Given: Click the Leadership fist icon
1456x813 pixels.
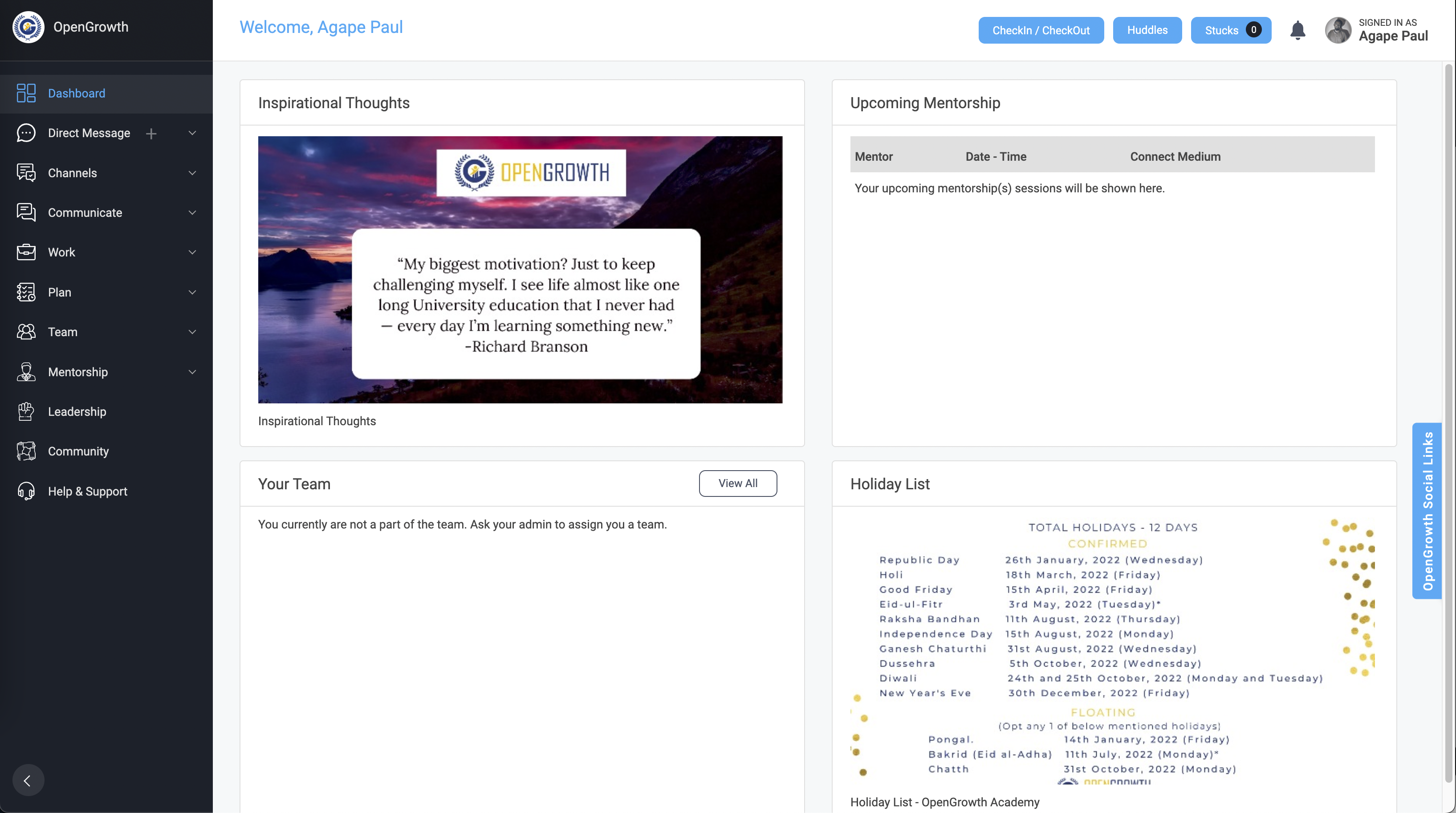Looking at the screenshot, I should [26, 411].
